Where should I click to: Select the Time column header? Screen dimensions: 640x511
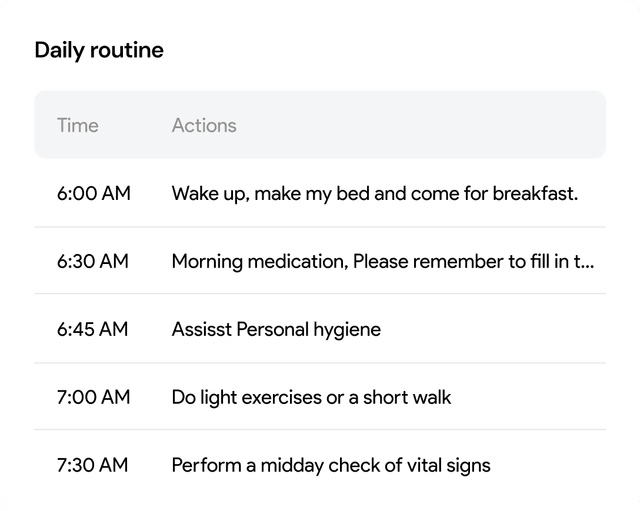pos(78,125)
